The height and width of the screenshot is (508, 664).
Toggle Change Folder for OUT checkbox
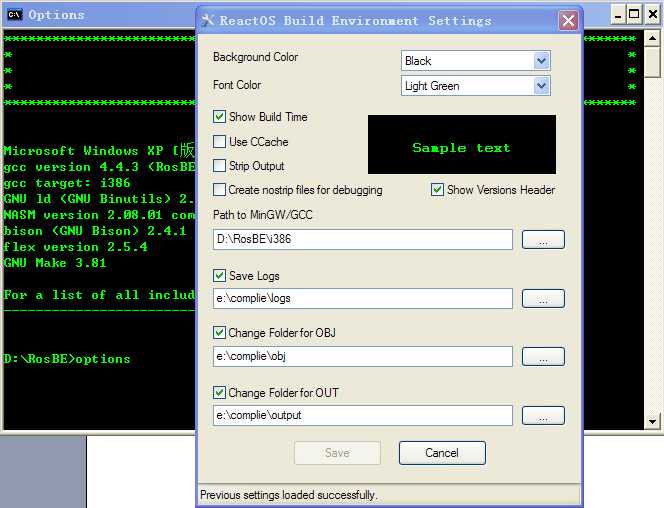coord(219,393)
